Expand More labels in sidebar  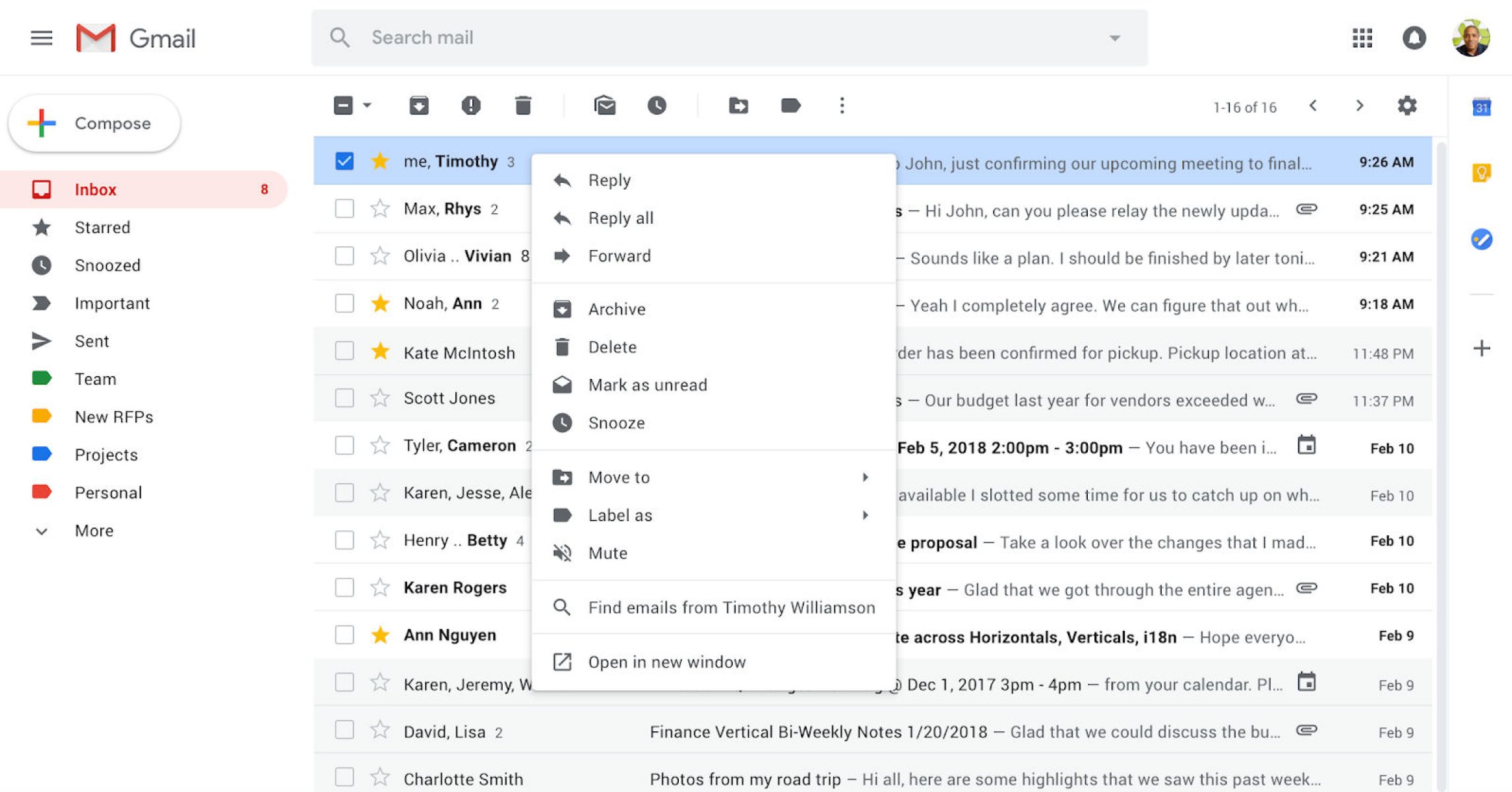pos(94,531)
